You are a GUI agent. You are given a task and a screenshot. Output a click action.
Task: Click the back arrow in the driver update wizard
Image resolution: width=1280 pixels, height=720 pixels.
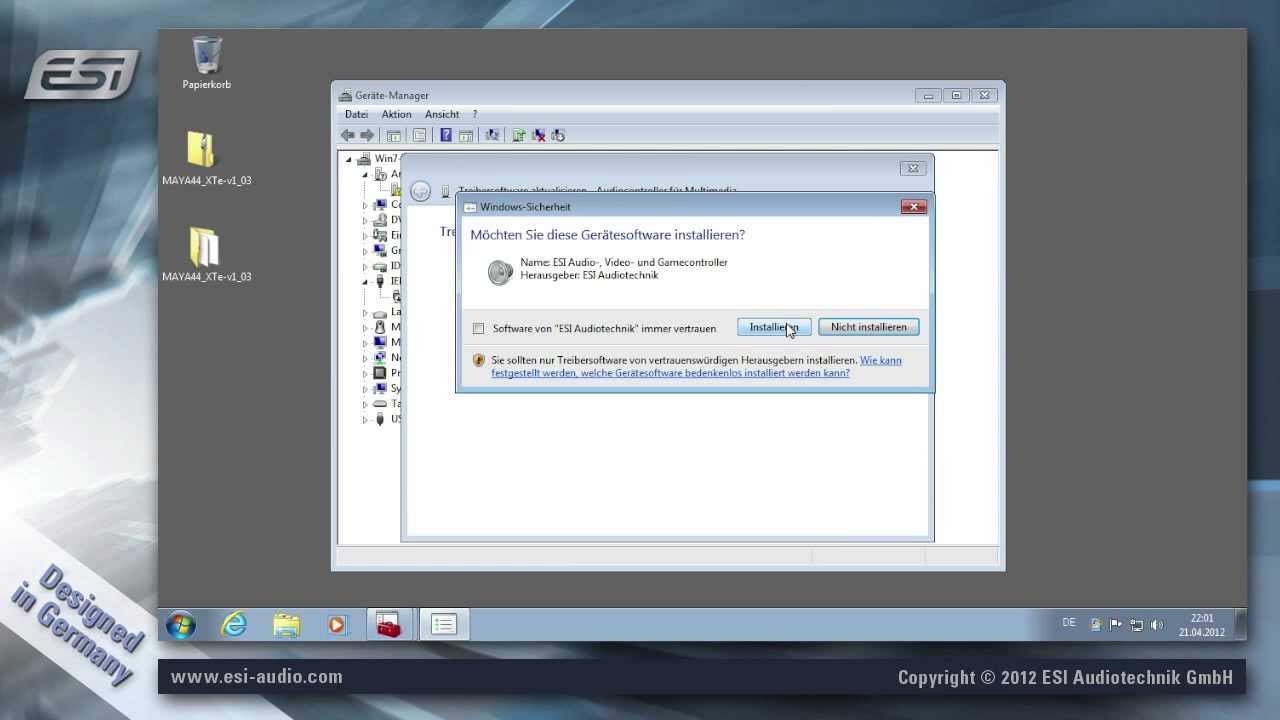pyautogui.click(x=421, y=191)
